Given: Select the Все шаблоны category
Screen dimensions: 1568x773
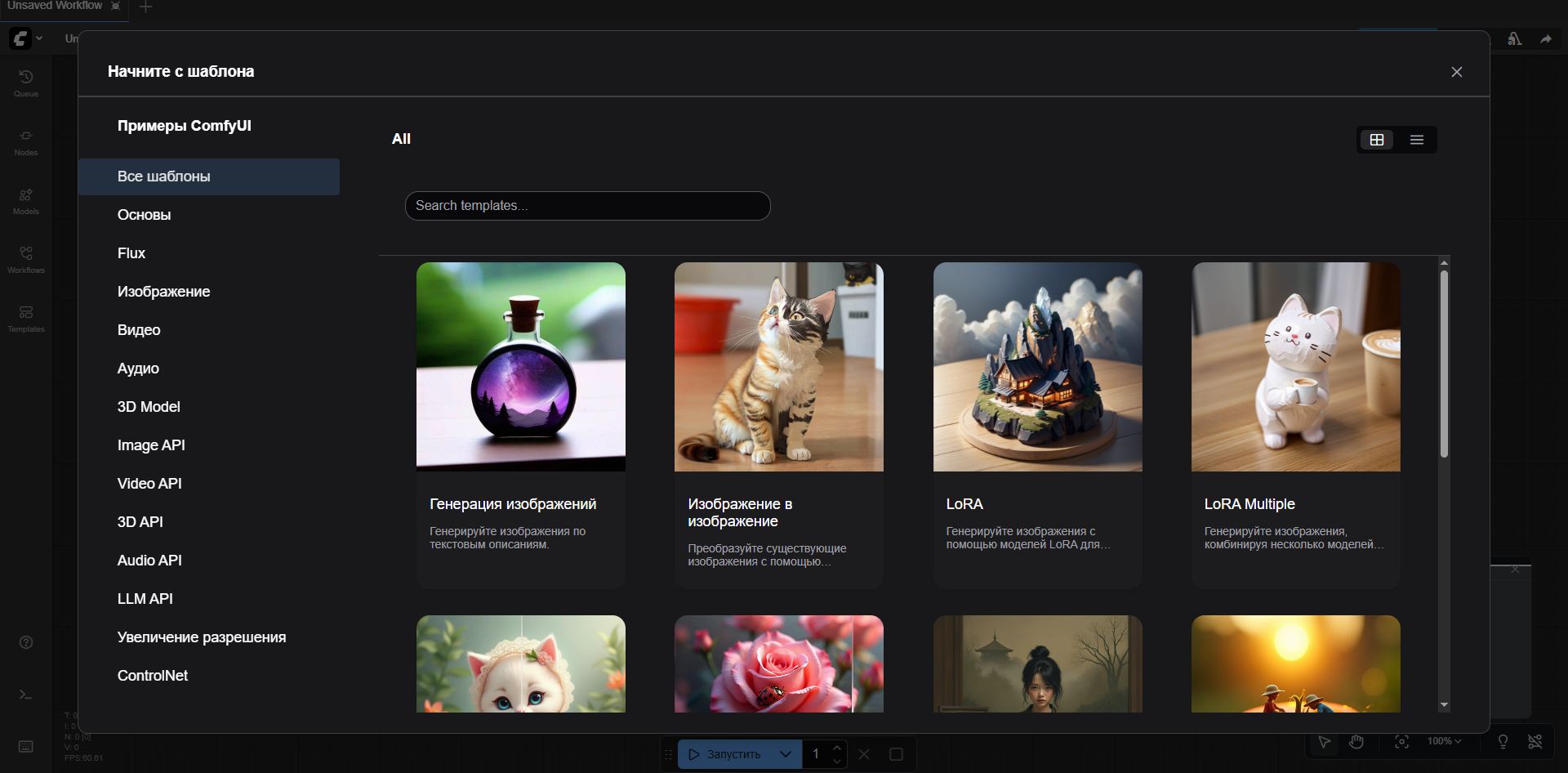Looking at the screenshot, I should pos(209,176).
